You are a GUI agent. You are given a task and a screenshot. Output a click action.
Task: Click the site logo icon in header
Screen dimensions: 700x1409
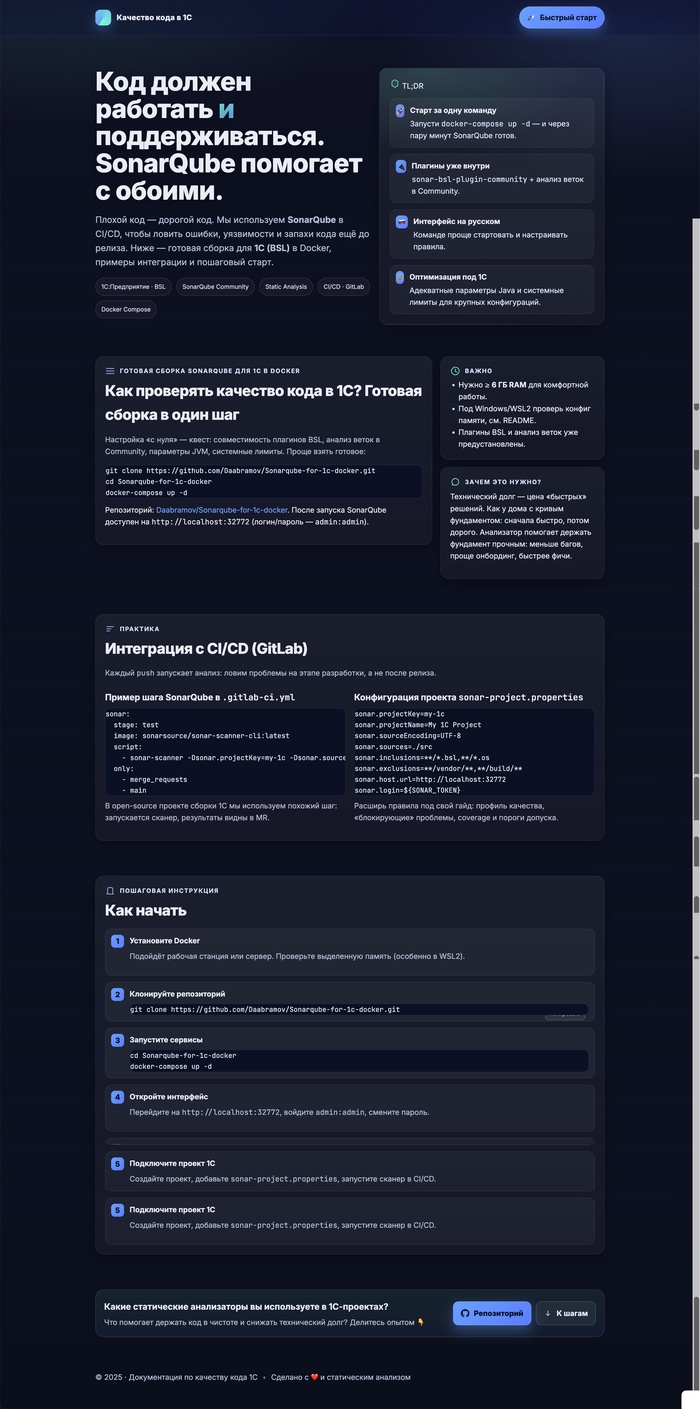click(103, 18)
